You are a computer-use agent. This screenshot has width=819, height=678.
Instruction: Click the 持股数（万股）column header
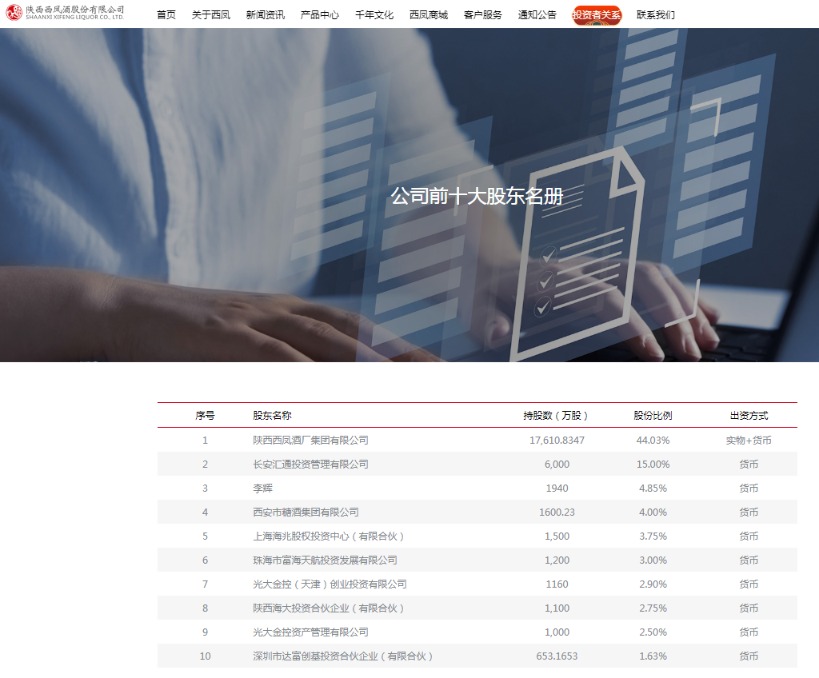[x=556, y=416]
